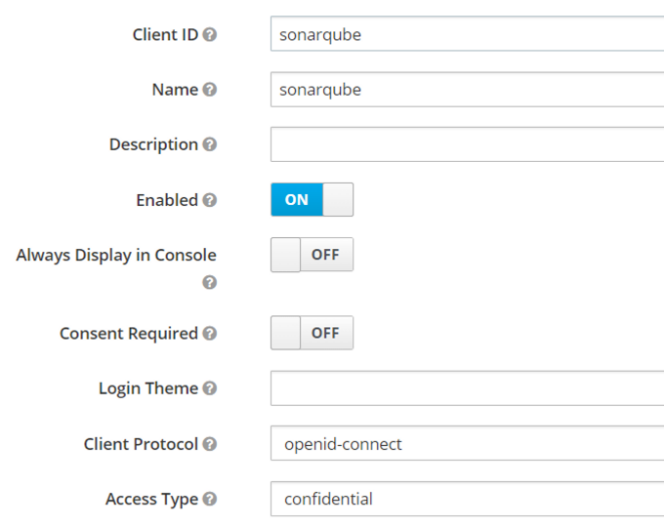Screen dimensions: 664x521
Task: Open the Access Type confidential dropdown
Action: point(467,499)
